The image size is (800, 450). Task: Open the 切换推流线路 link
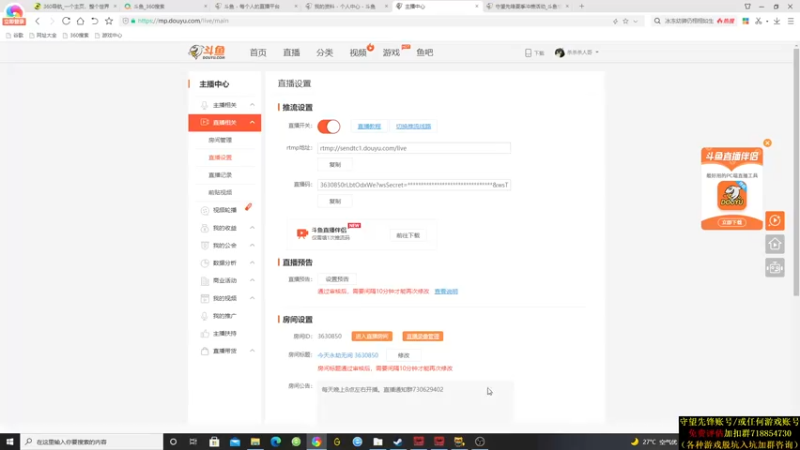click(413, 126)
